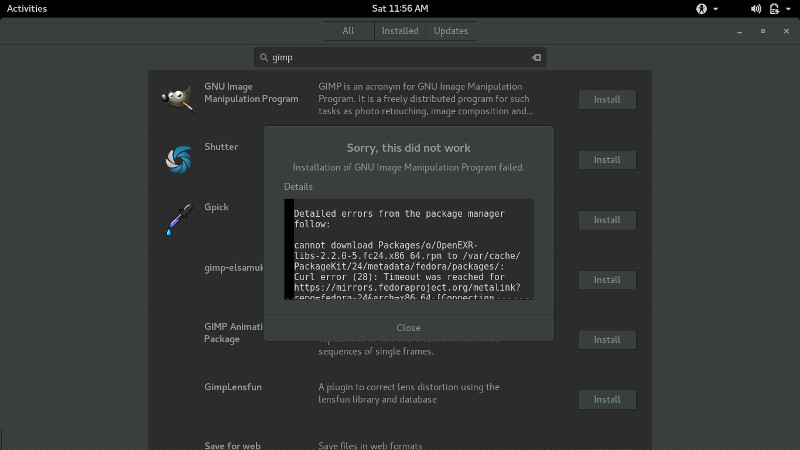This screenshot has height=450, width=800.
Task: Click the volume speaker icon
Action: pyautogui.click(x=756, y=9)
